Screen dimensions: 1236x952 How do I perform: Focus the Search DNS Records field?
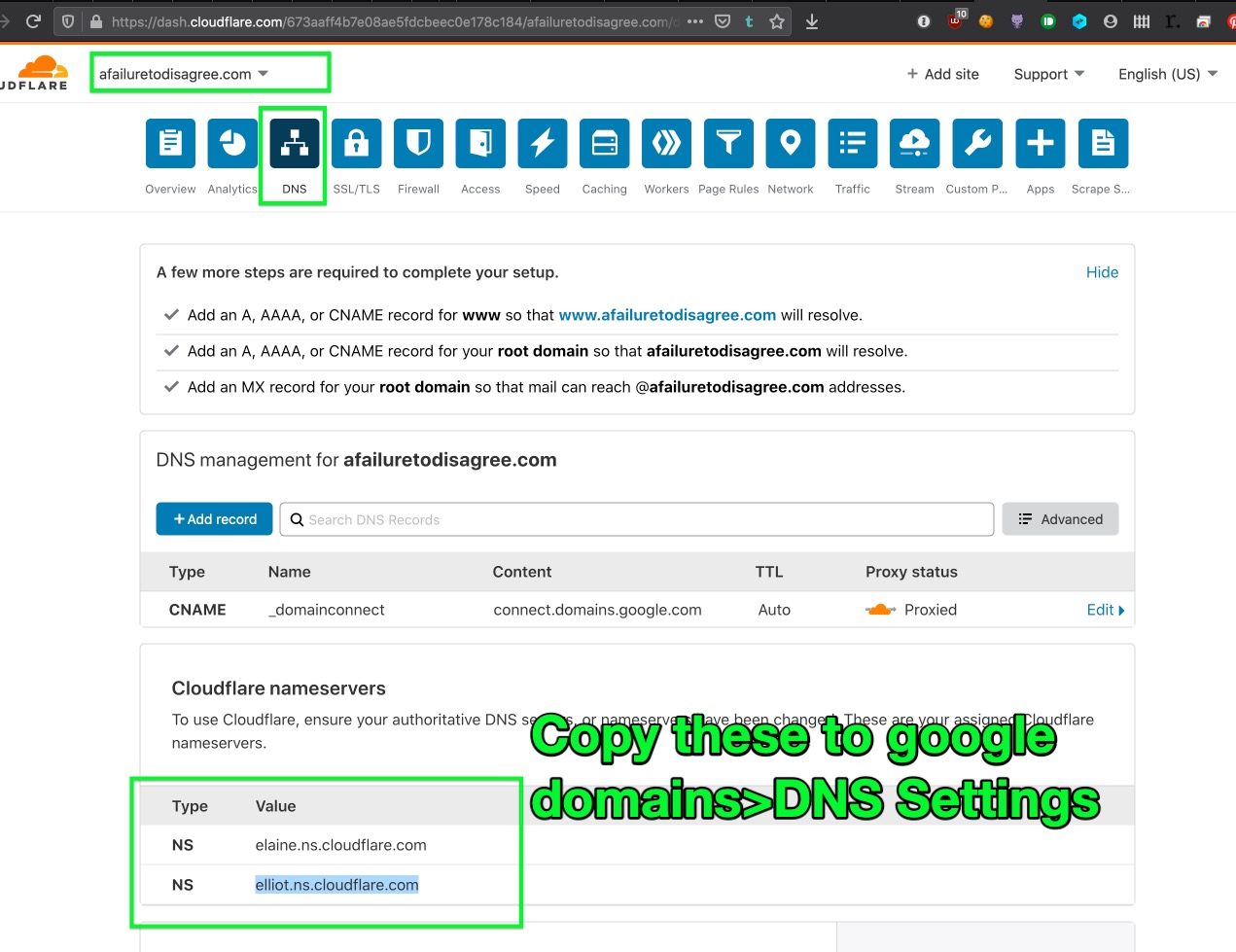pos(637,519)
